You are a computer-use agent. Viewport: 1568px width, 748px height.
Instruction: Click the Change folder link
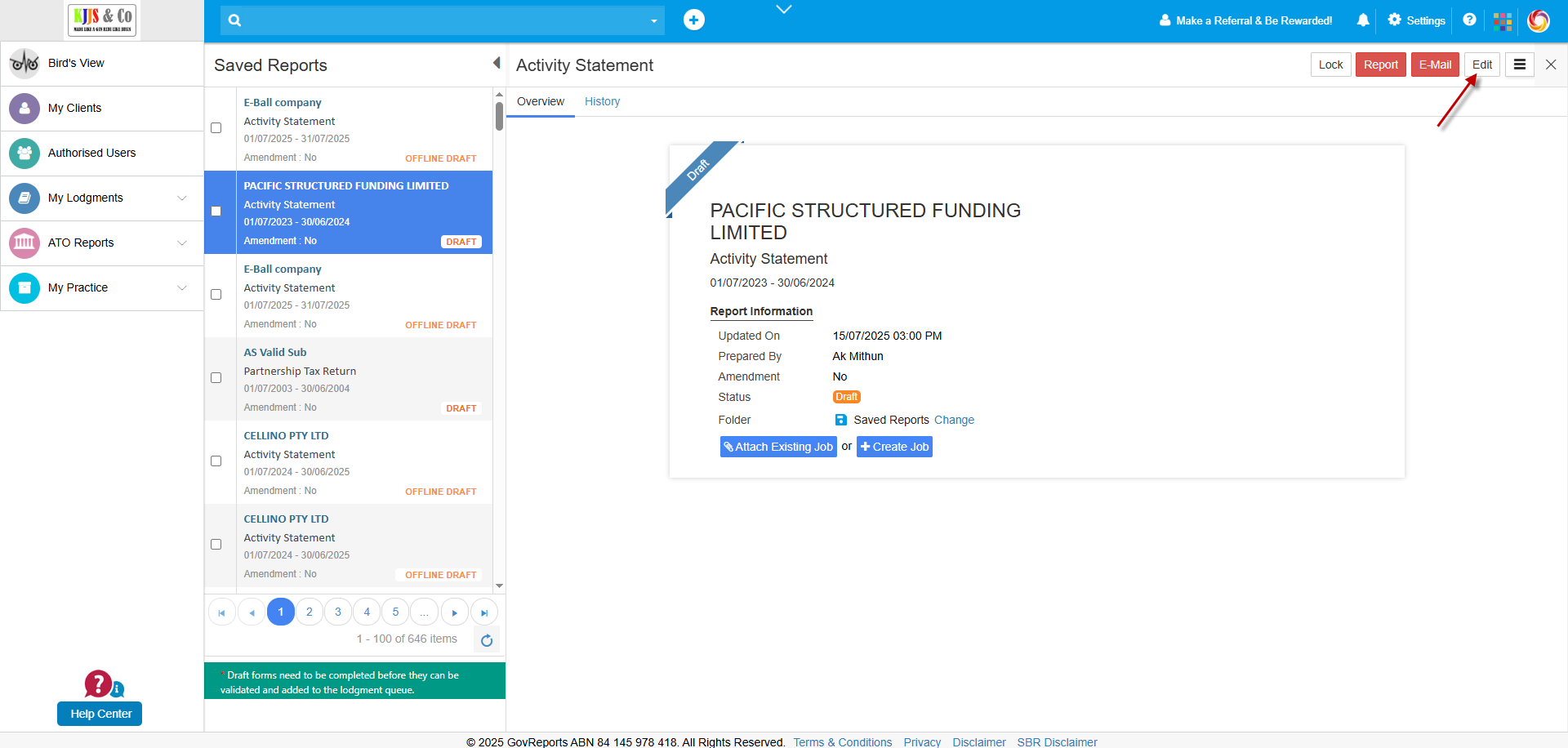tap(954, 421)
